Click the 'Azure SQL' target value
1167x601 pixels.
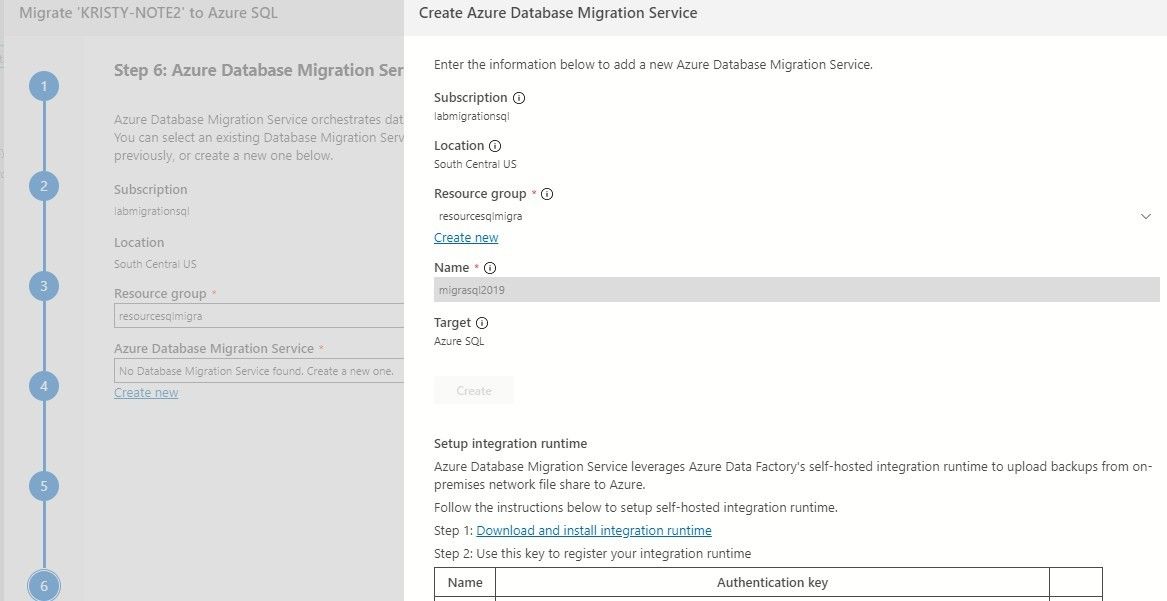459,341
